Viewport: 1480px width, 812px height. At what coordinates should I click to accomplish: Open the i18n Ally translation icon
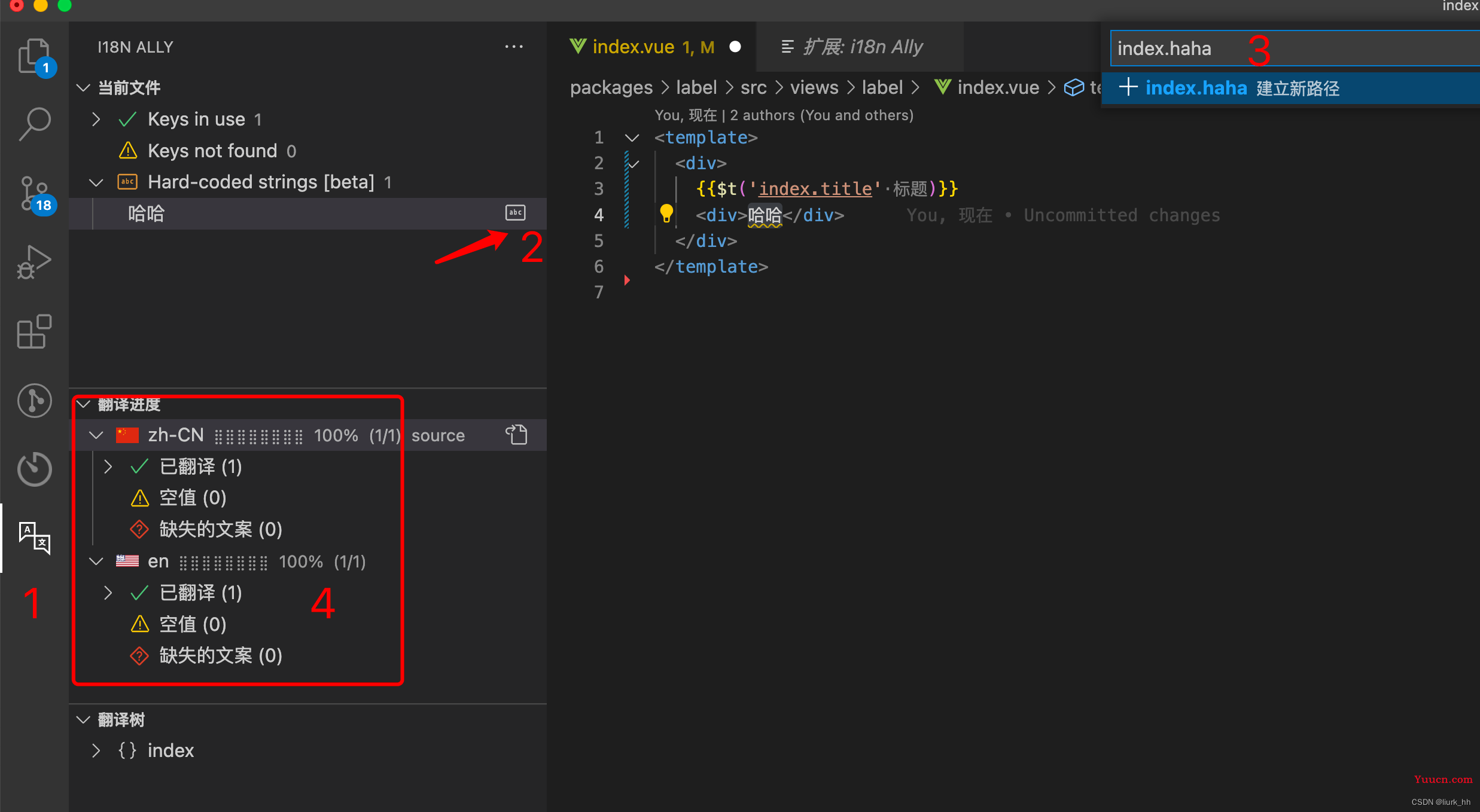35,538
